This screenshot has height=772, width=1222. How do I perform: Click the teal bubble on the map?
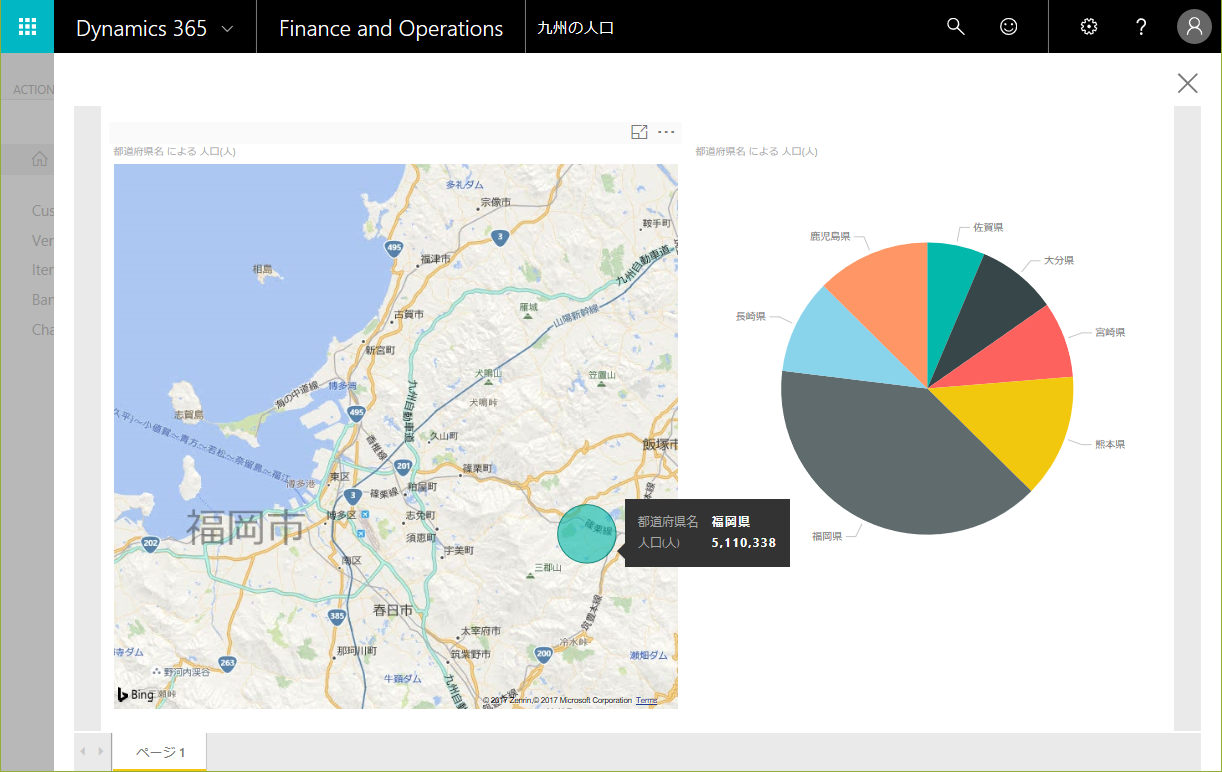click(586, 534)
